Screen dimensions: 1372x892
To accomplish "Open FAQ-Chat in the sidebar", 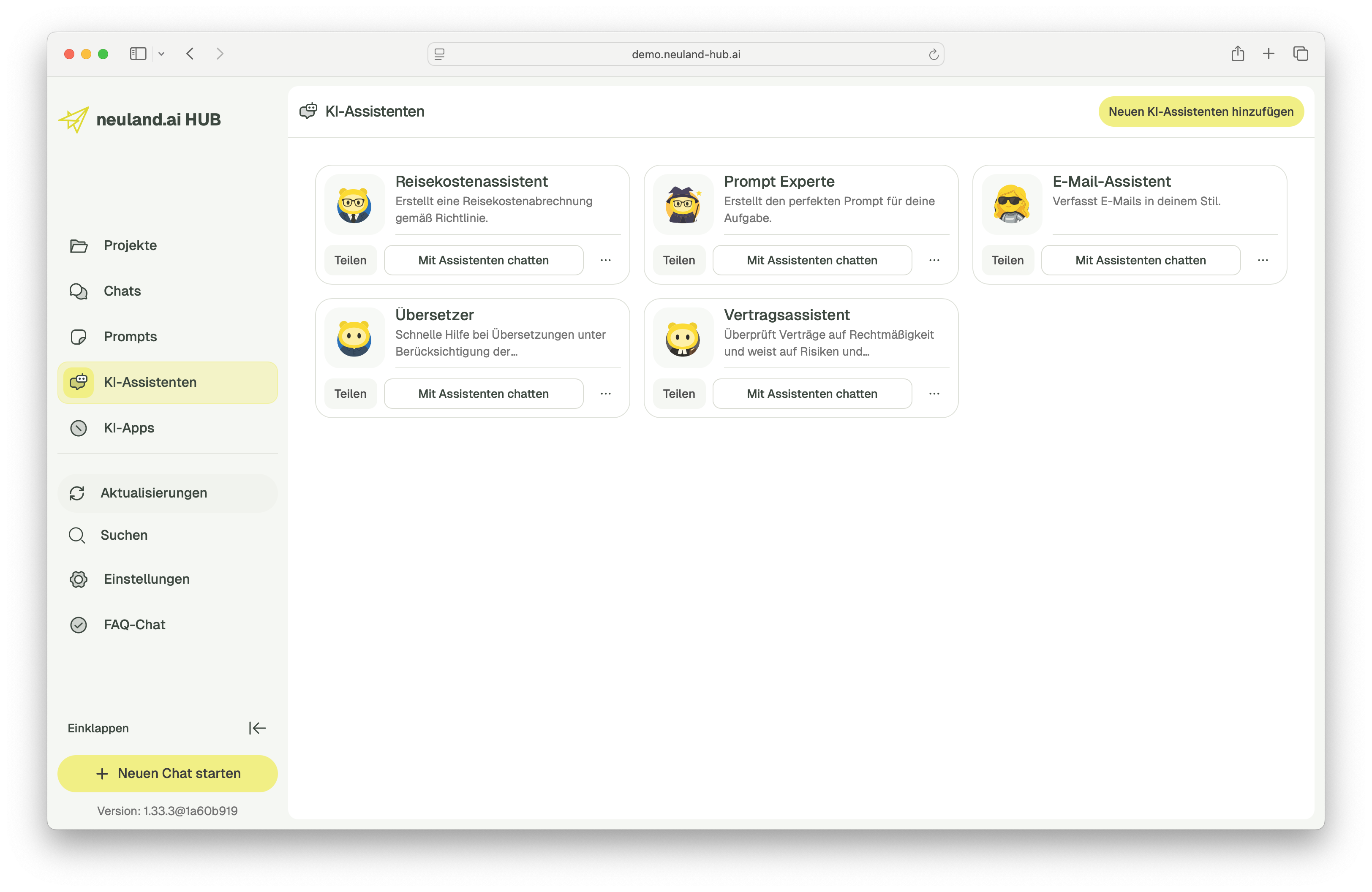I will [x=167, y=625].
